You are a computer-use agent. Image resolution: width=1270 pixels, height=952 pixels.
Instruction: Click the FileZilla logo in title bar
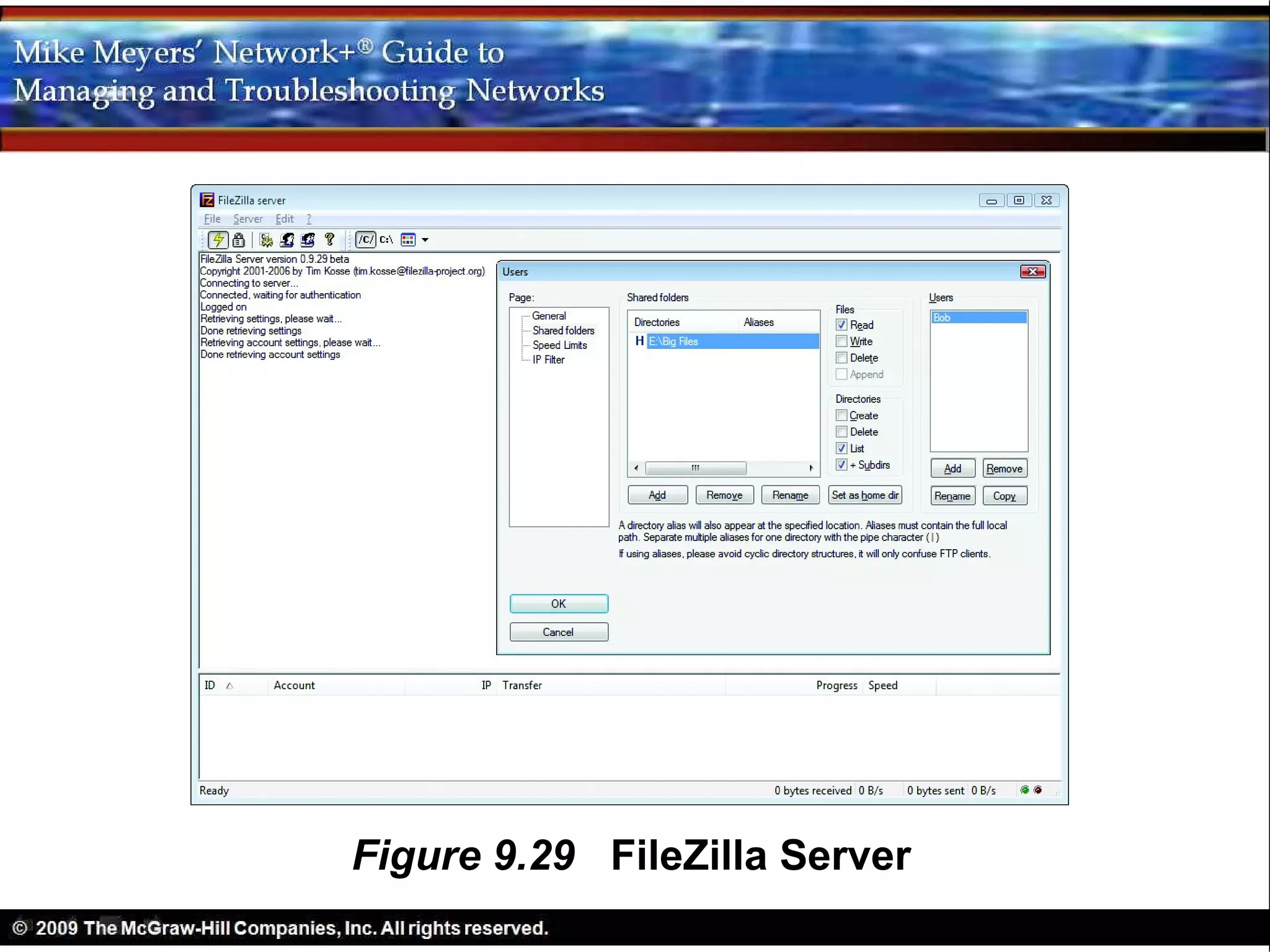click(207, 200)
